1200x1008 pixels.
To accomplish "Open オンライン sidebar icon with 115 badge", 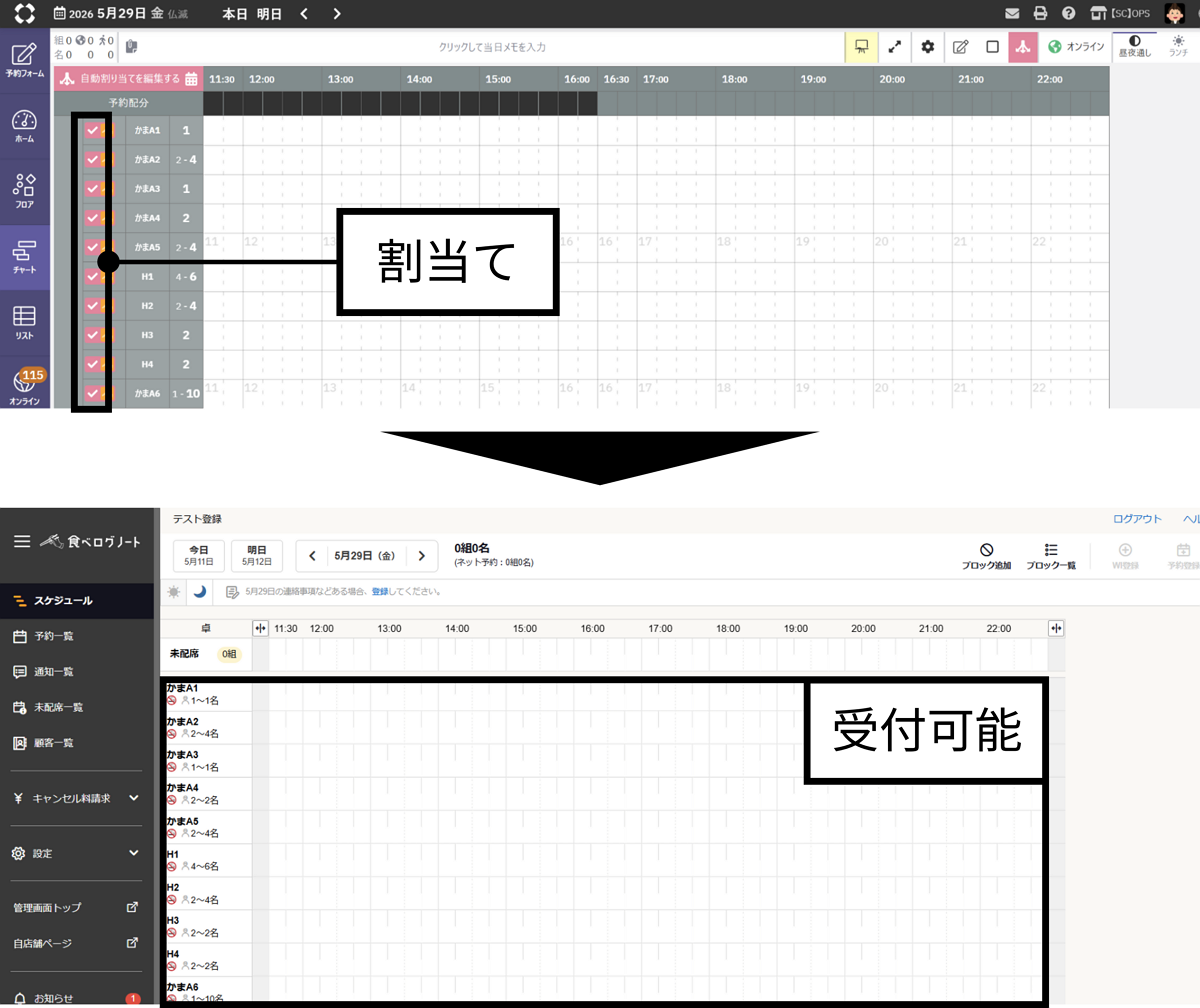I will tap(25, 387).
